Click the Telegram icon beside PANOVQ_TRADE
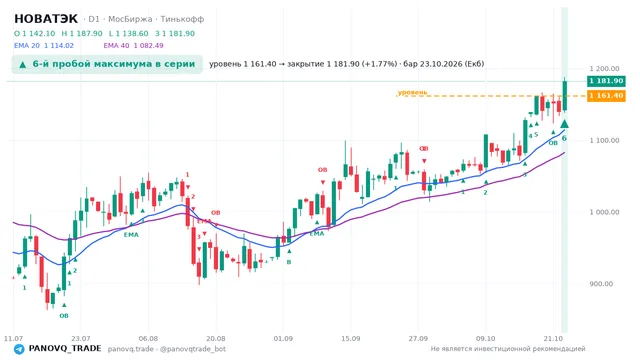The height and width of the screenshot is (360, 640). [19, 349]
